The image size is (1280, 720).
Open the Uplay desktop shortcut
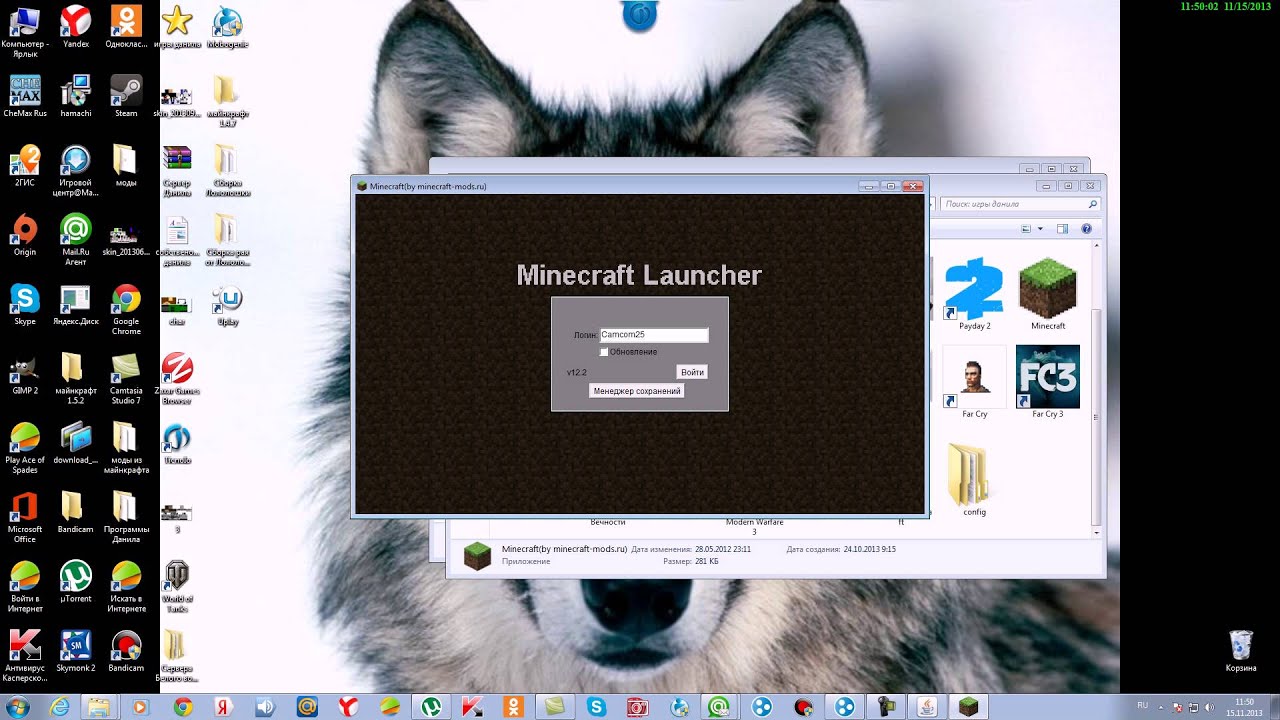(228, 305)
